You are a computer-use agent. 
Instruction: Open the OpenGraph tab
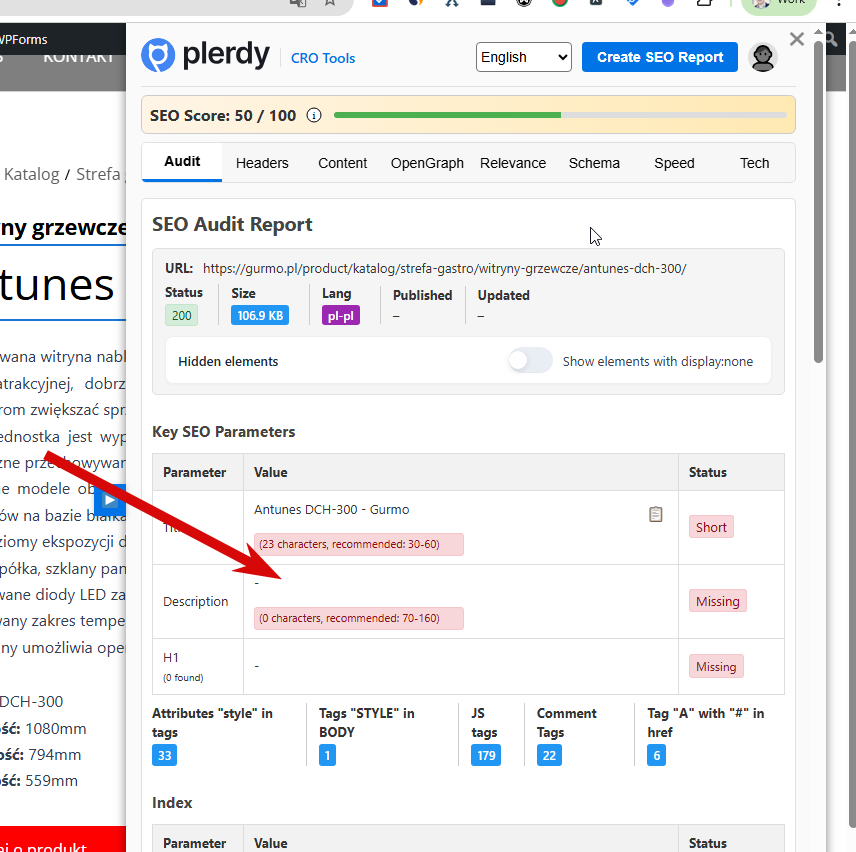click(x=427, y=163)
